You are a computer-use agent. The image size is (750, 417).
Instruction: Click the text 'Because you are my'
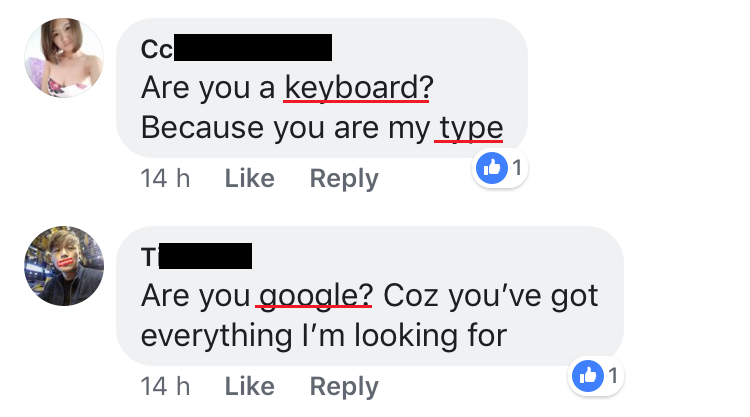tap(285, 128)
